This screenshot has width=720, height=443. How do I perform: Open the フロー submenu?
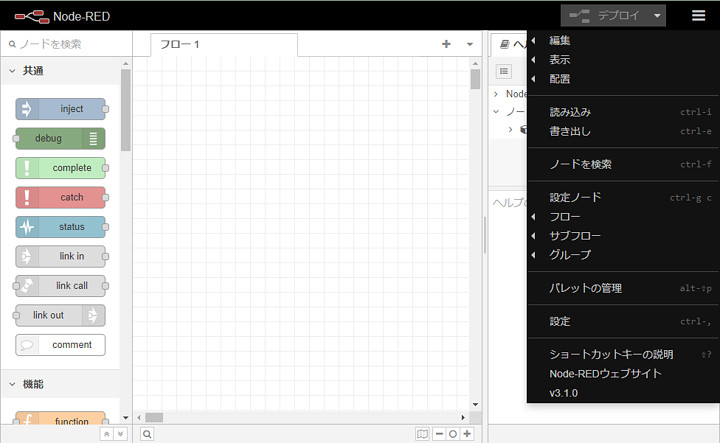point(624,217)
